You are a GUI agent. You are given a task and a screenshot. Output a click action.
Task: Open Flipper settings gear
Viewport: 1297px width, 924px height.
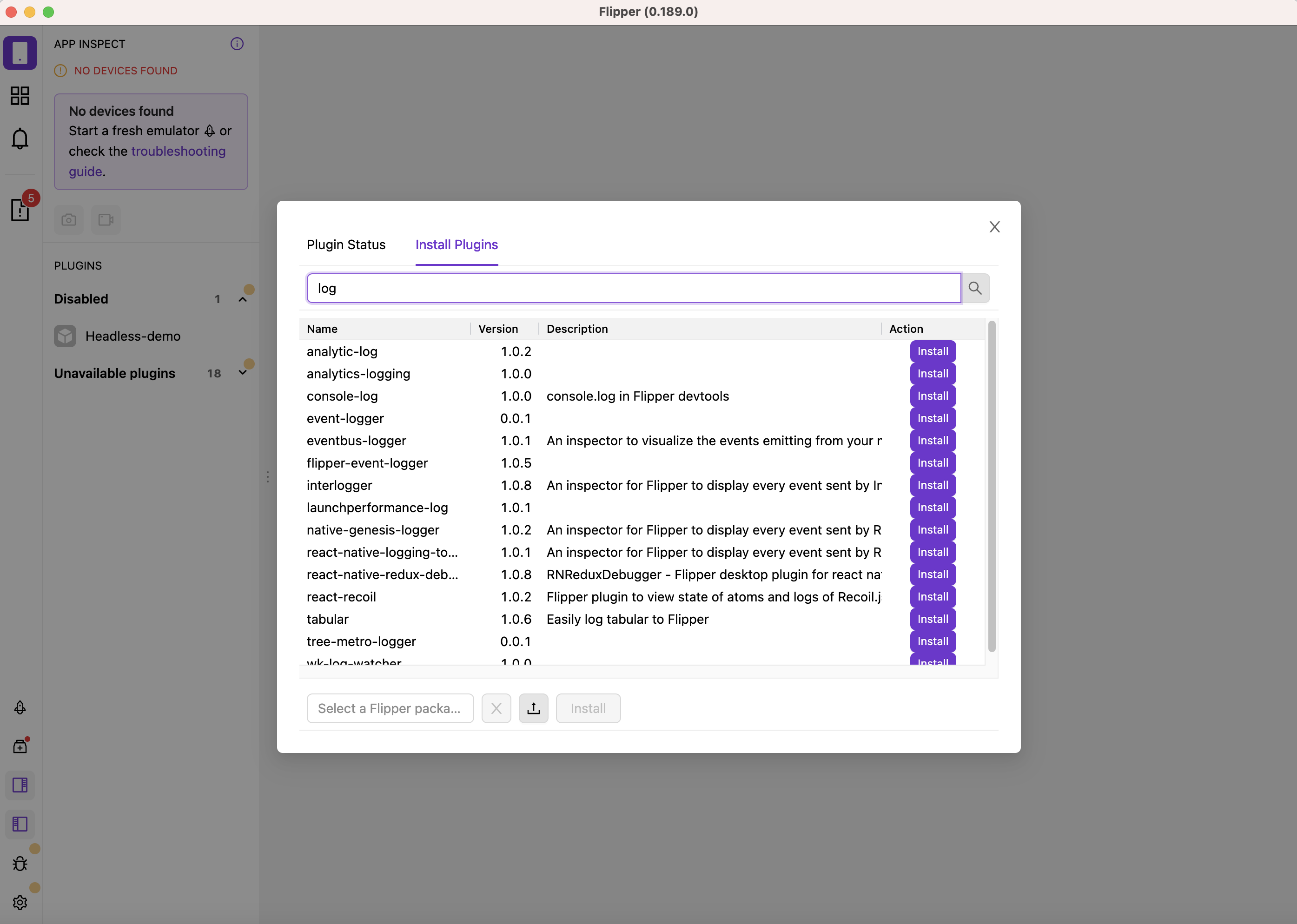(20, 902)
